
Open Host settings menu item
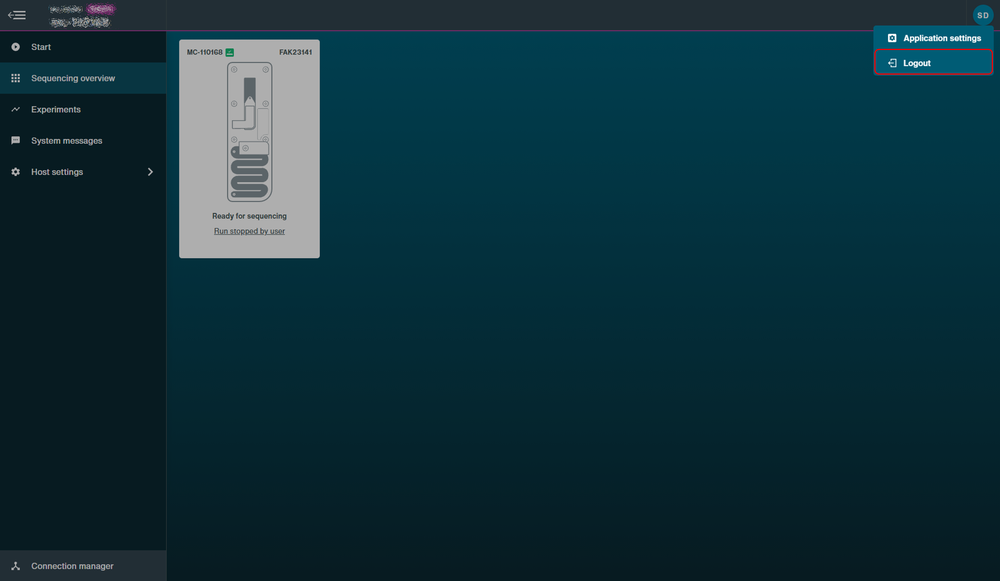pos(83,172)
